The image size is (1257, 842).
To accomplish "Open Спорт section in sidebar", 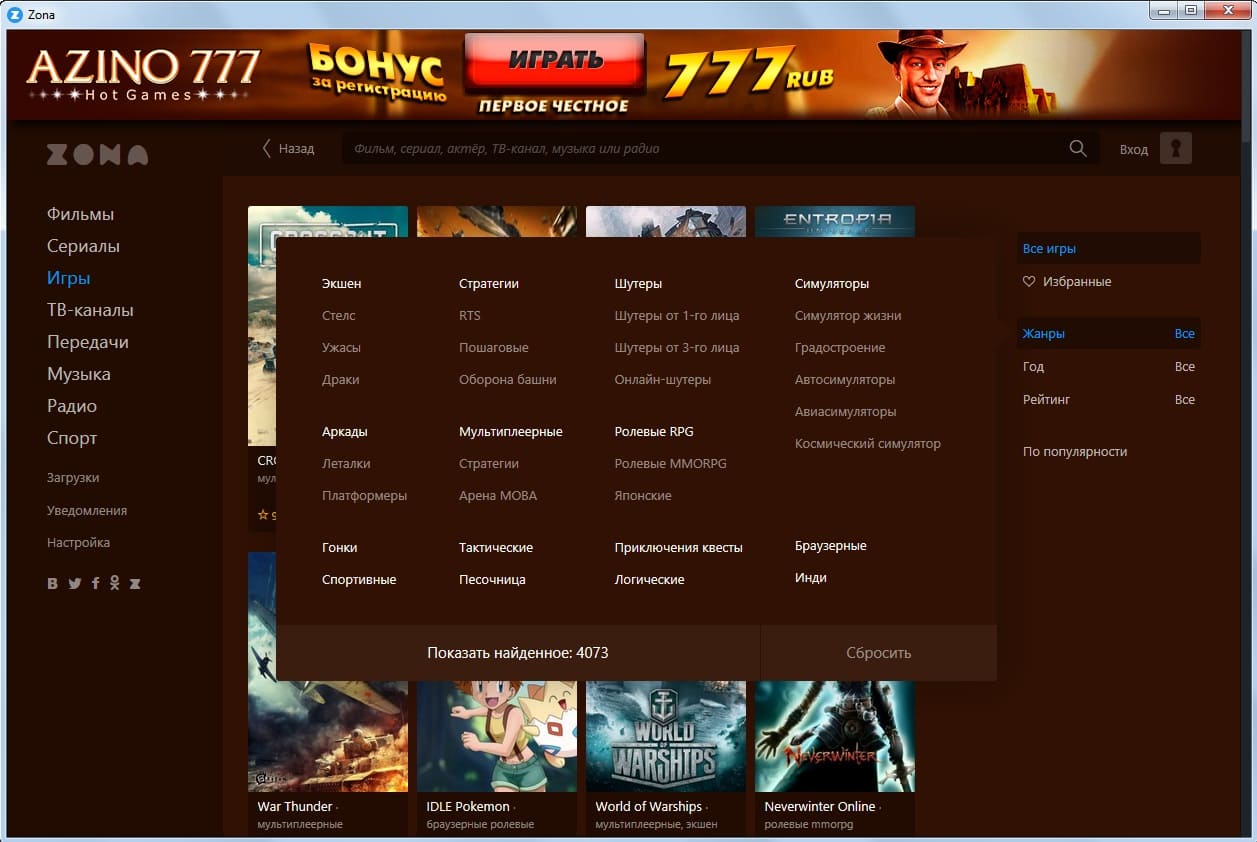I will point(72,438).
